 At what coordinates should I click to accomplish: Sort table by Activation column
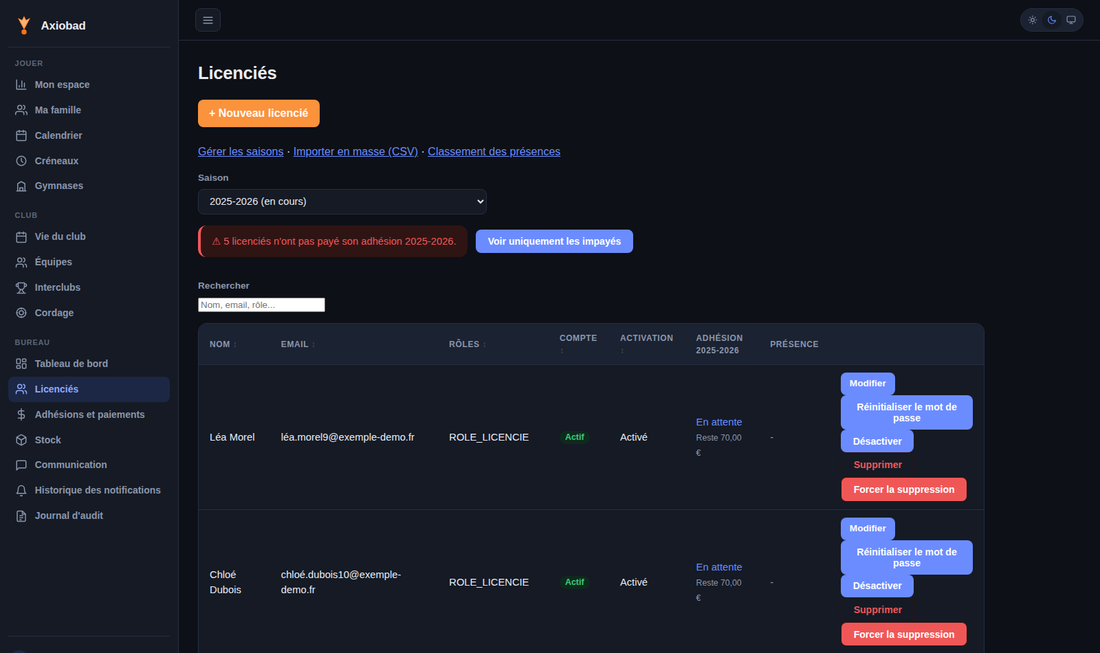[x=646, y=344]
